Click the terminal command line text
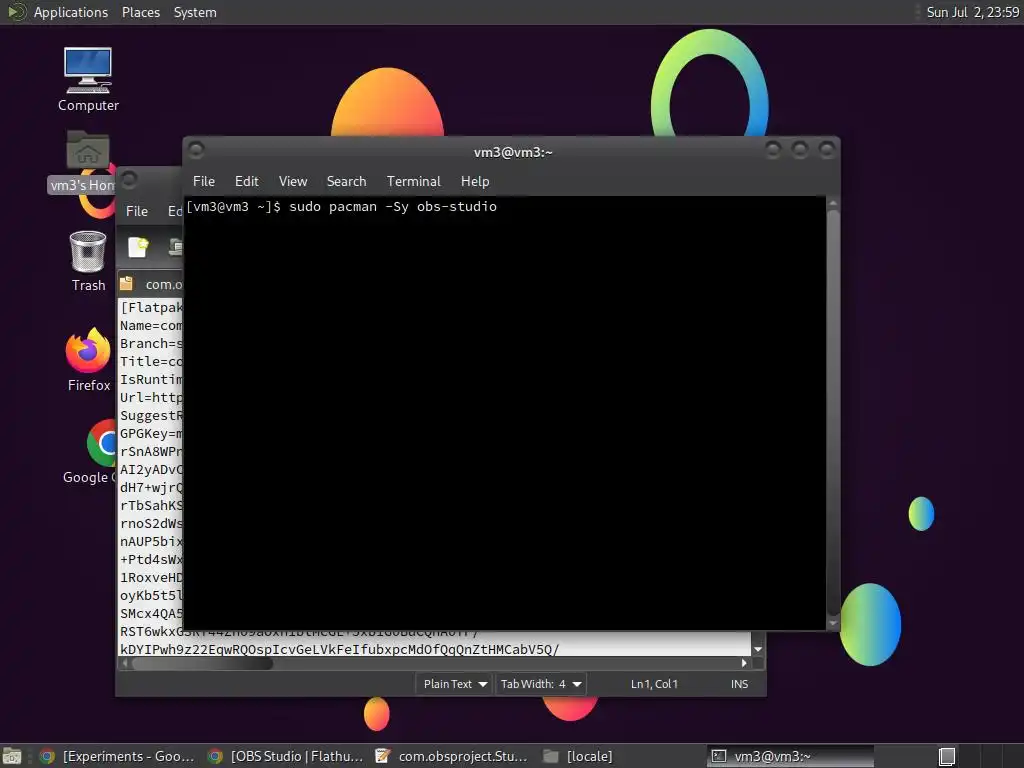The height and width of the screenshot is (768, 1024). point(342,206)
